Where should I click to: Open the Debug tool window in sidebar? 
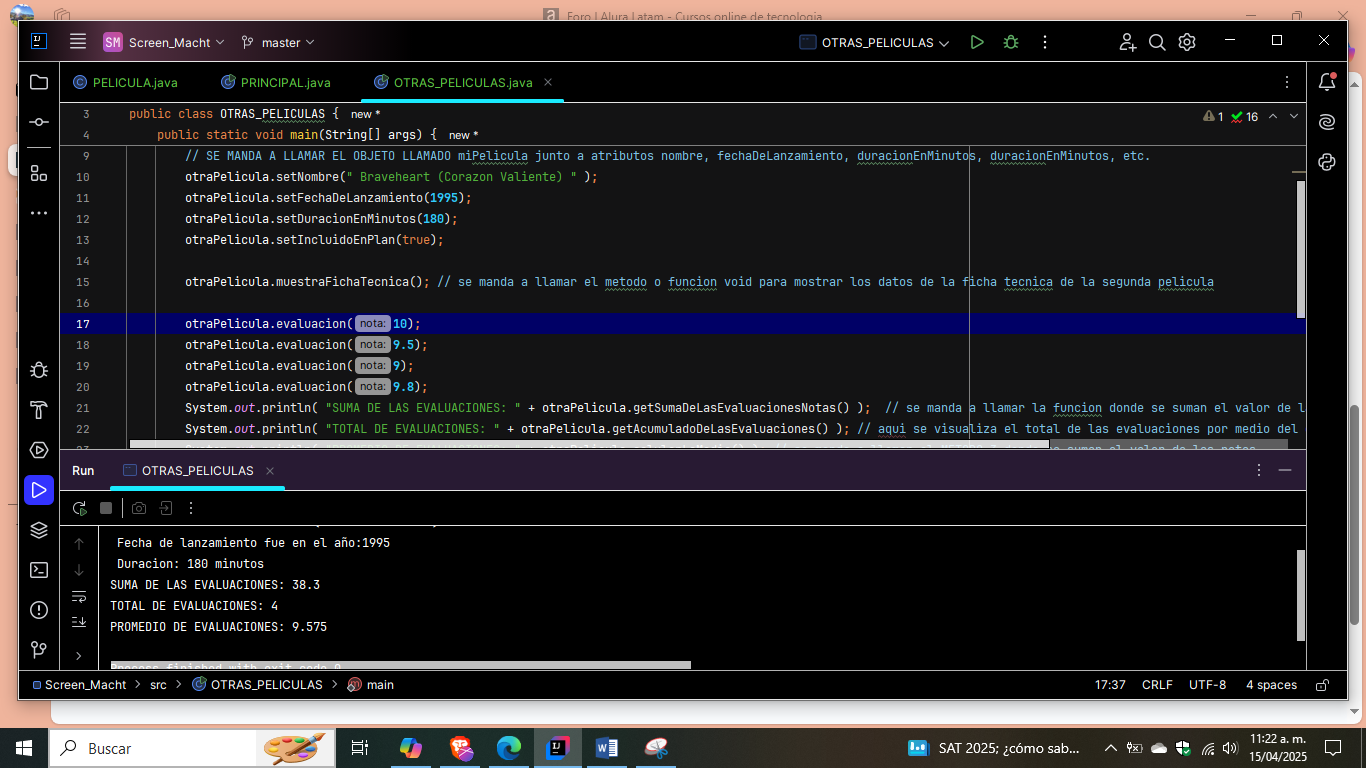pos(39,370)
